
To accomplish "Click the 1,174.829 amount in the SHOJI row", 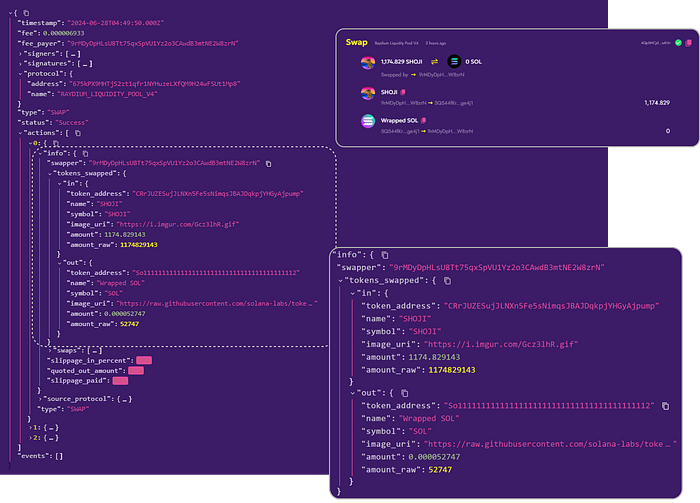I will click(657, 103).
